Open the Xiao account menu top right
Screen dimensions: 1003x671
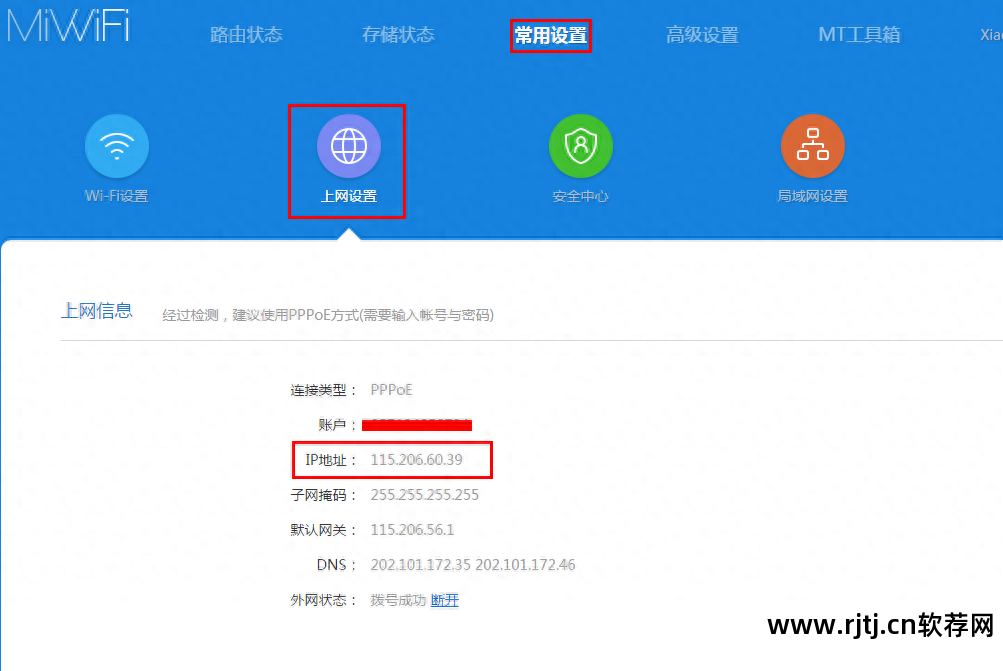(990, 33)
